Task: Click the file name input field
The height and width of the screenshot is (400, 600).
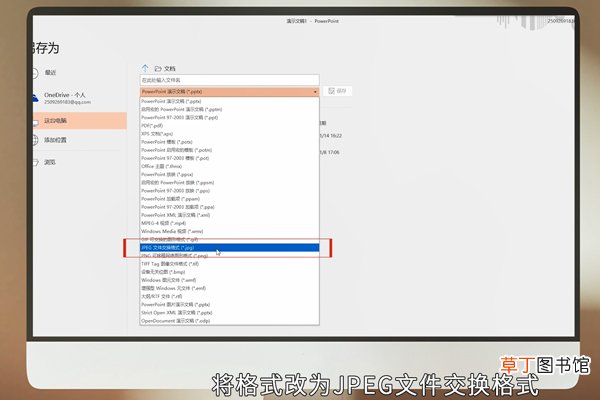Action: click(230, 80)
